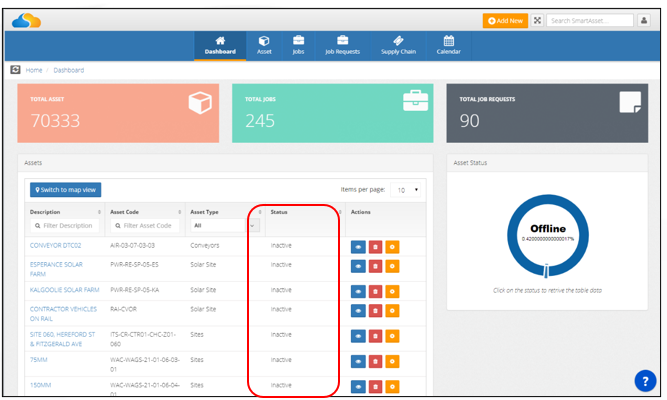Open gear for ESPERANCE SOLAR FARM
The width and height of the screenshot is (667, 400).
tap(392, 266)
